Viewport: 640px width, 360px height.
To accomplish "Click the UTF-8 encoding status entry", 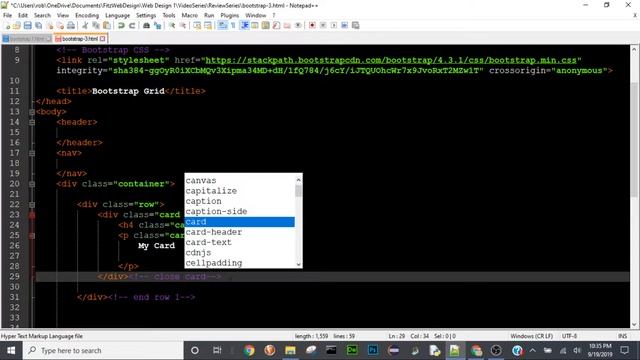I will click(x=569, y=336).
